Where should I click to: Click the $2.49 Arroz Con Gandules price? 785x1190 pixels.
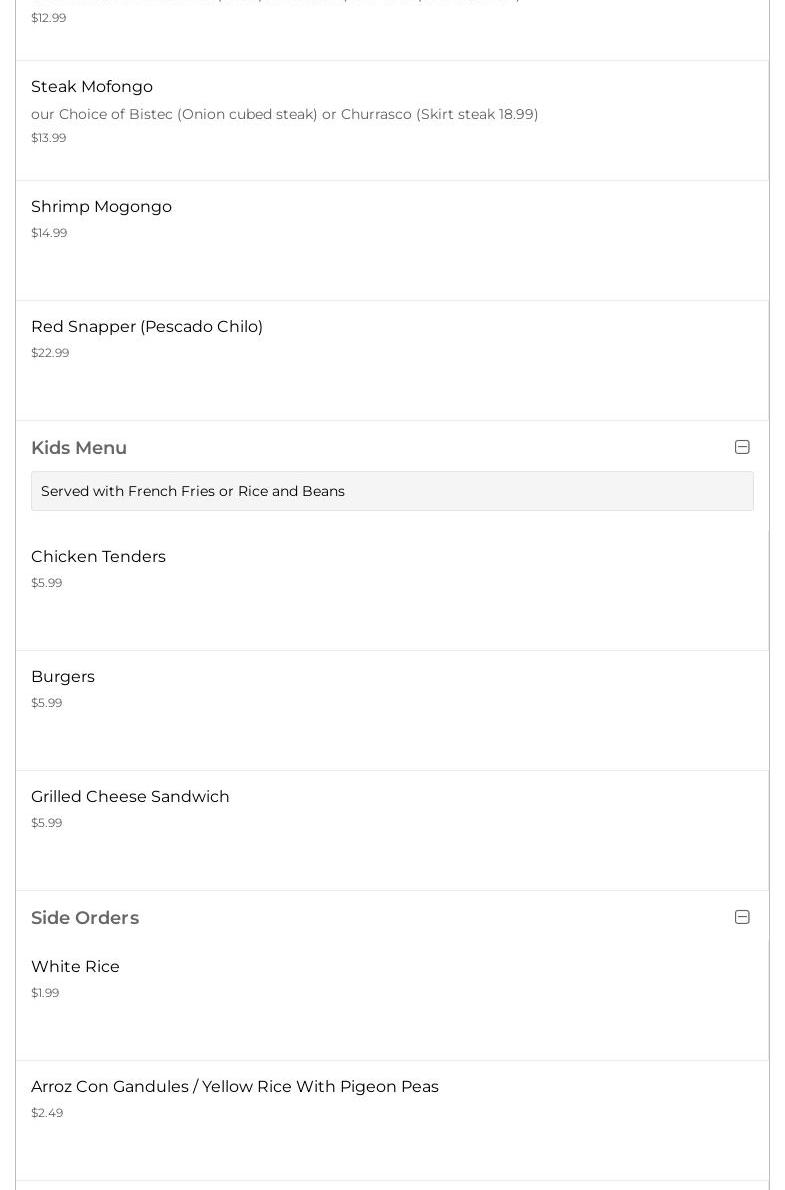(x=47, y=1113)
